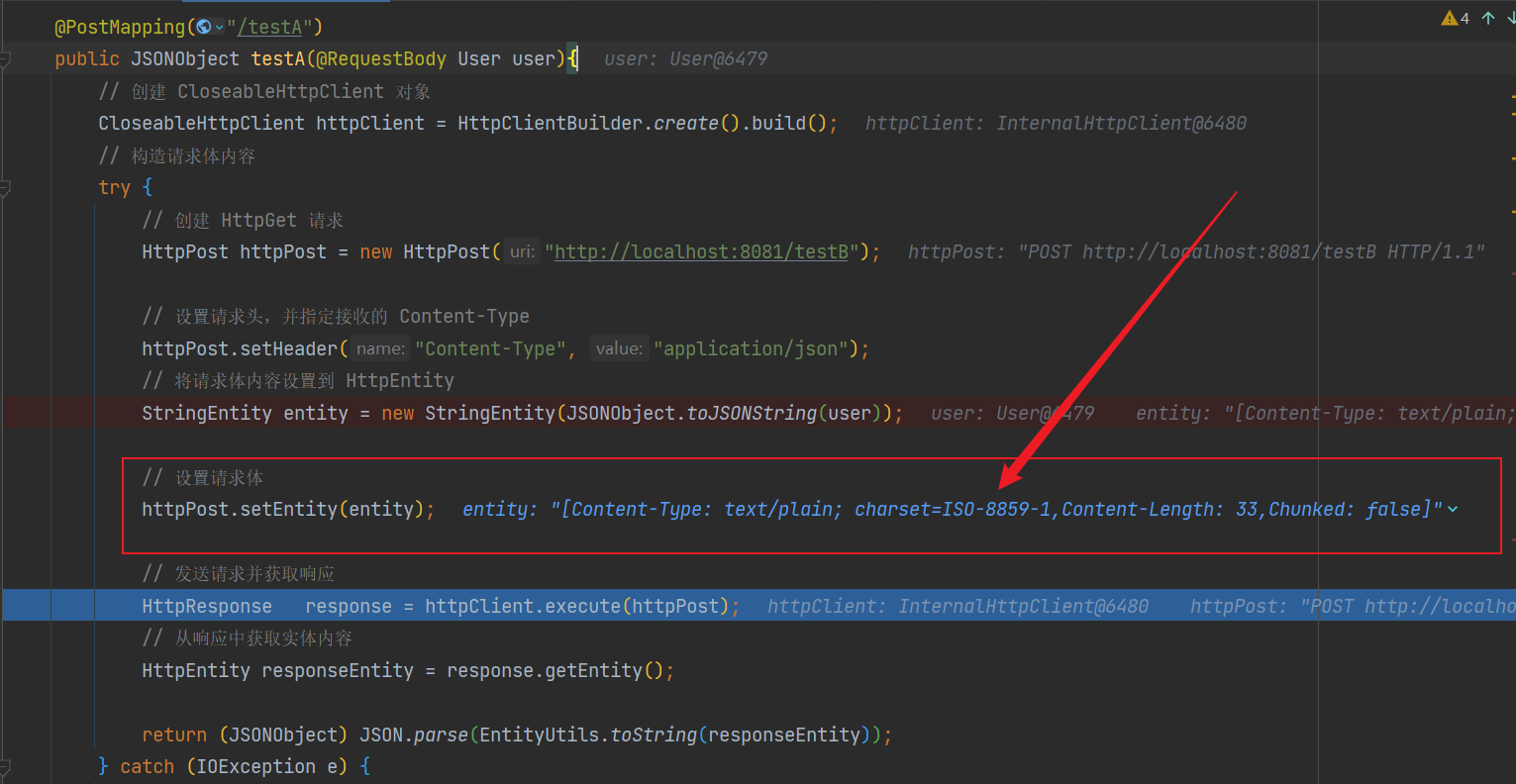This screenshot has height=784, width=1516.
Task: Expand the entity value via its trailing chevron
Action: click(1453, 509)
